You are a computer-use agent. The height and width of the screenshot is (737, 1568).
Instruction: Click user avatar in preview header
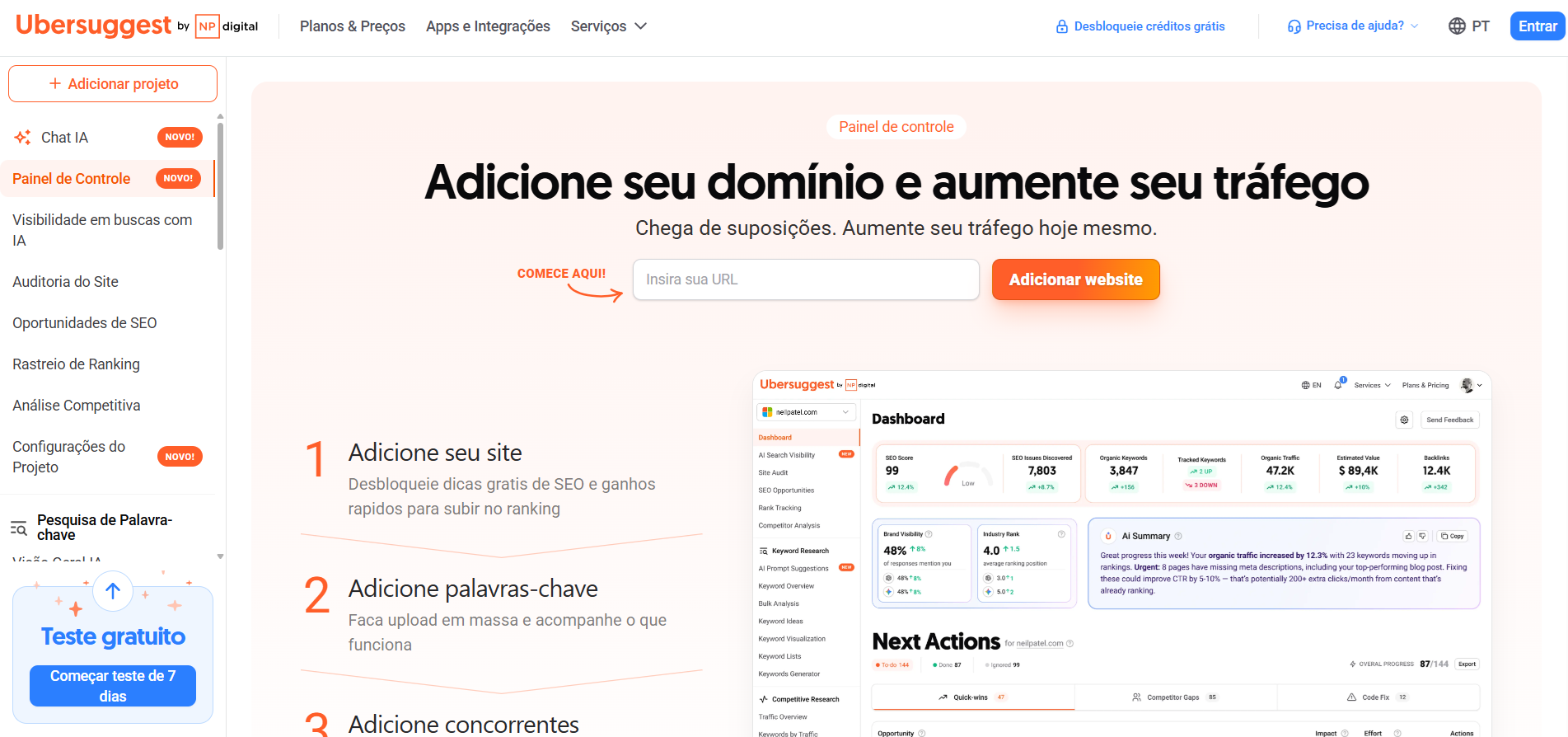click(x=1467, y=385)
